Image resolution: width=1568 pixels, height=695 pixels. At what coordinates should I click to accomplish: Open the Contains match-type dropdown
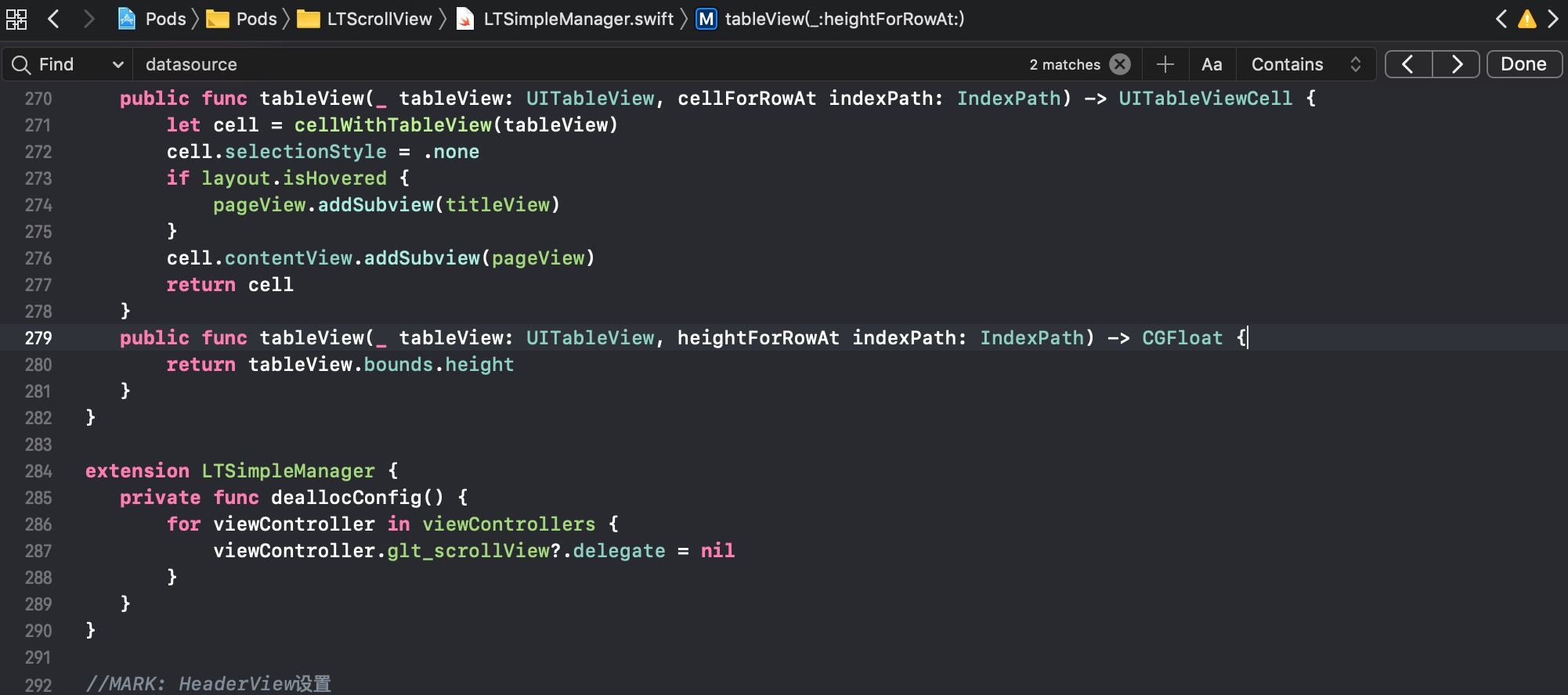coord(1306,64)
